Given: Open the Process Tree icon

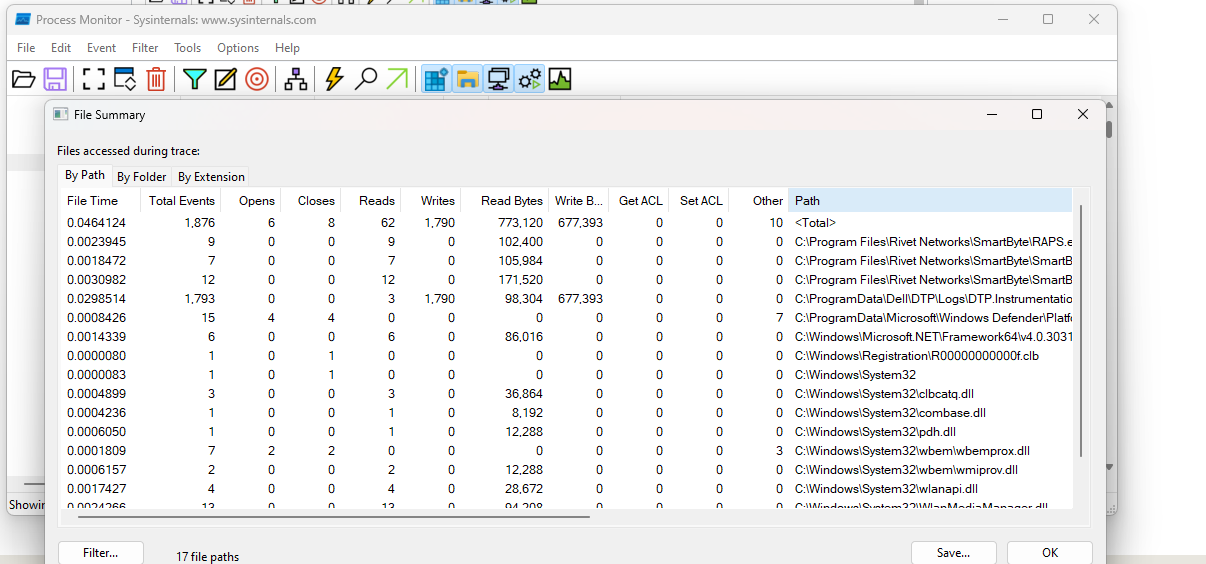Looking at the screenshot, I should 296,79.
